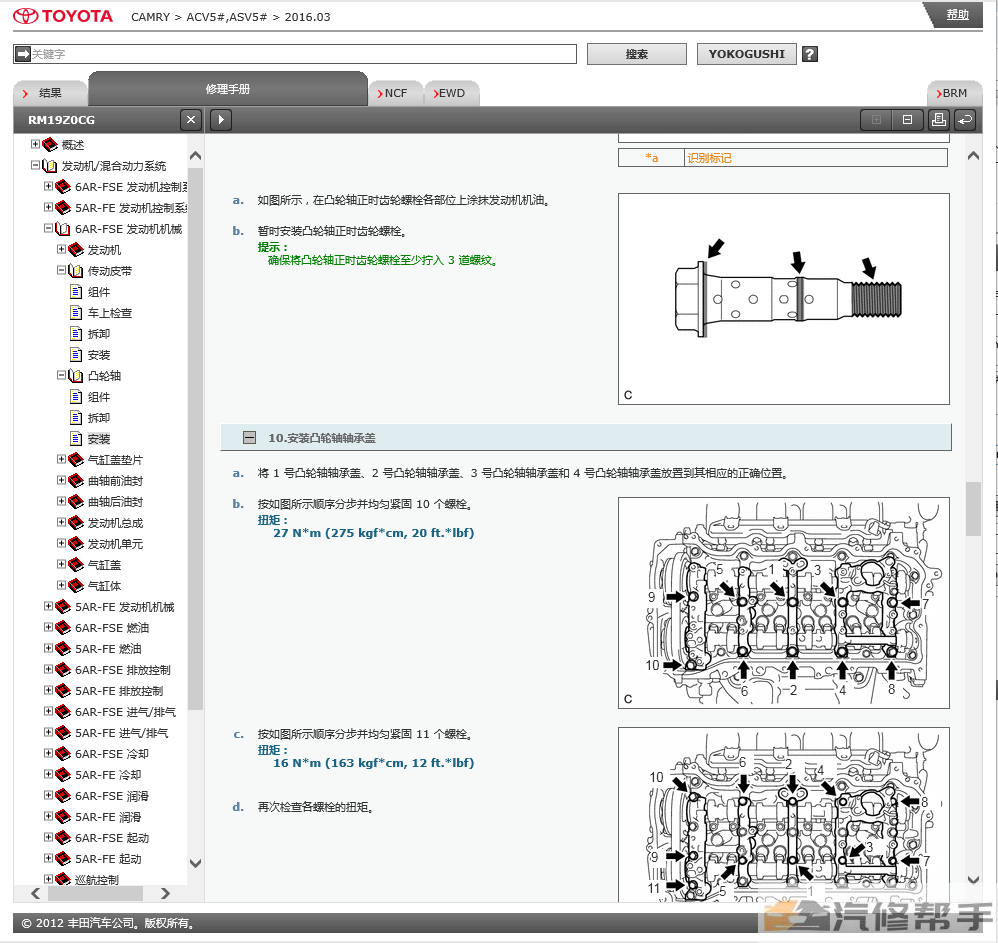Expand the 发动机 tree node
The image size is (998, 943).
click(x=62, y=249)
